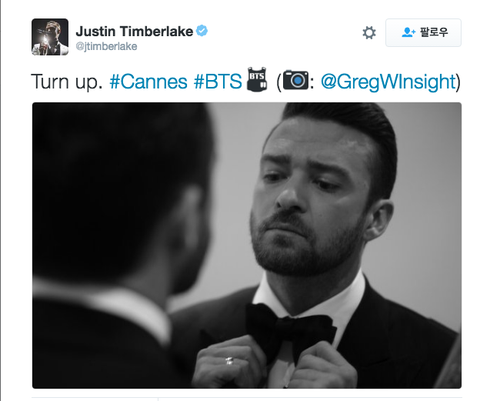This screenshot has height=401, width=480.
Task: Visit the @GregWInsight mention
Action: (x=388, y=82)
